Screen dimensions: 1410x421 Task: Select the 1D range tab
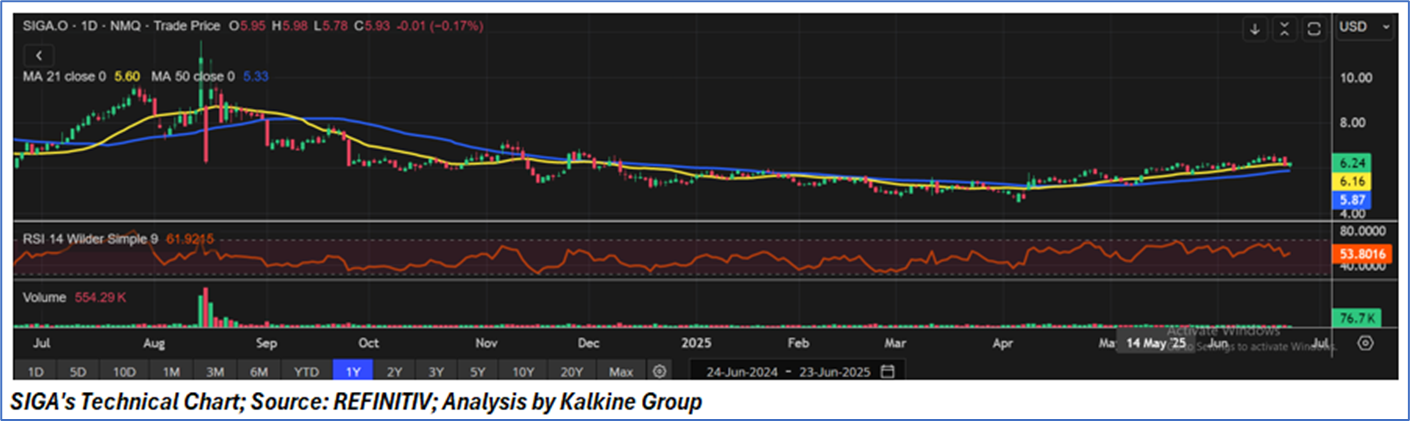tap(36, 371)
